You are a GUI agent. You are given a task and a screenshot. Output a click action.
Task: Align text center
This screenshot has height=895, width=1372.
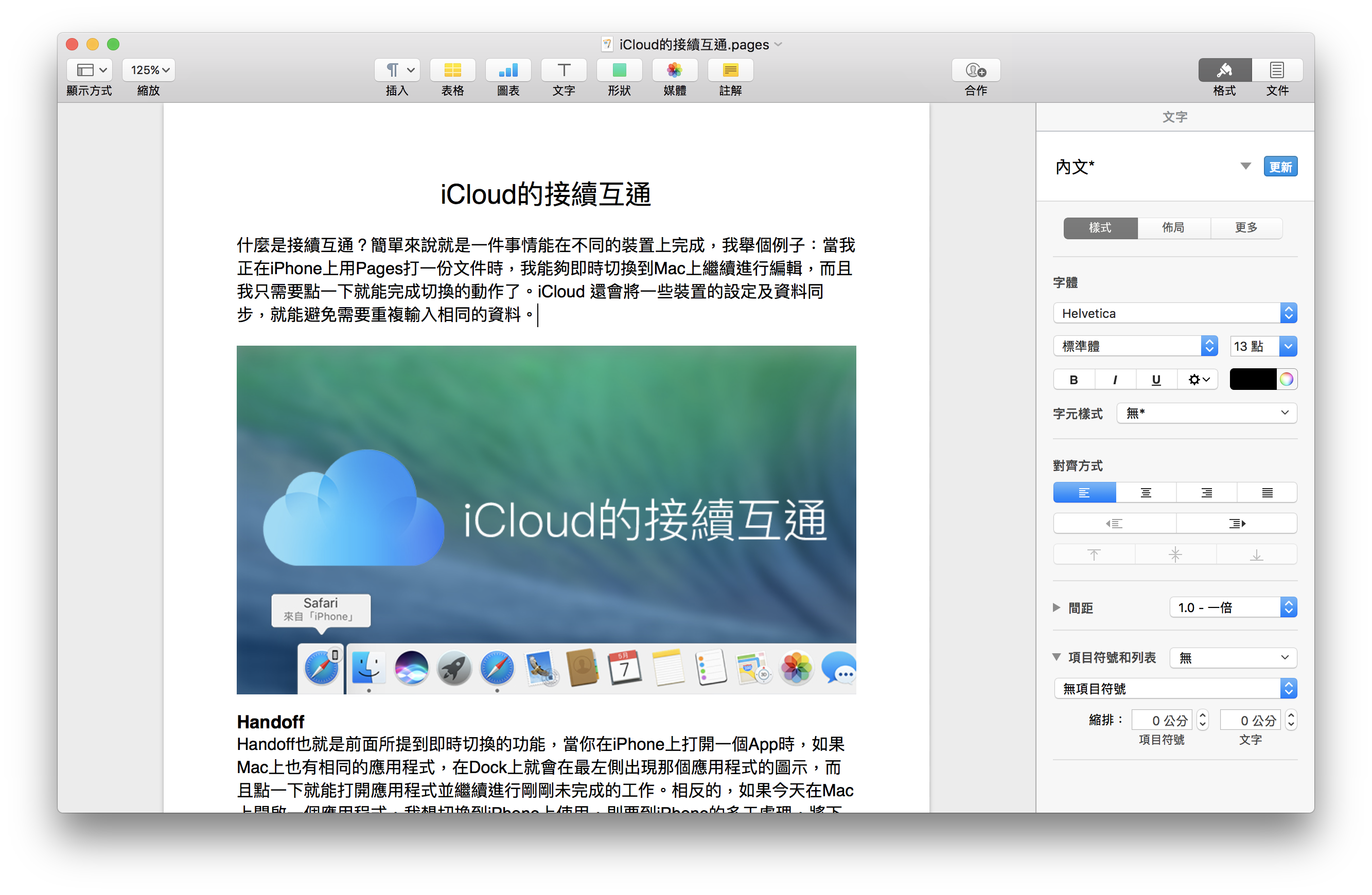(x=1146, y=493)
